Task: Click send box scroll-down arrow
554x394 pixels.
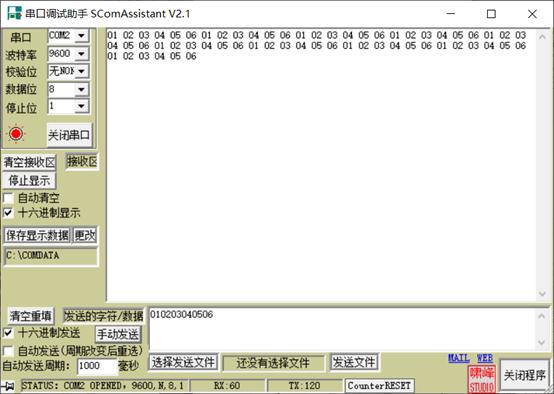Action: point(541,342)
